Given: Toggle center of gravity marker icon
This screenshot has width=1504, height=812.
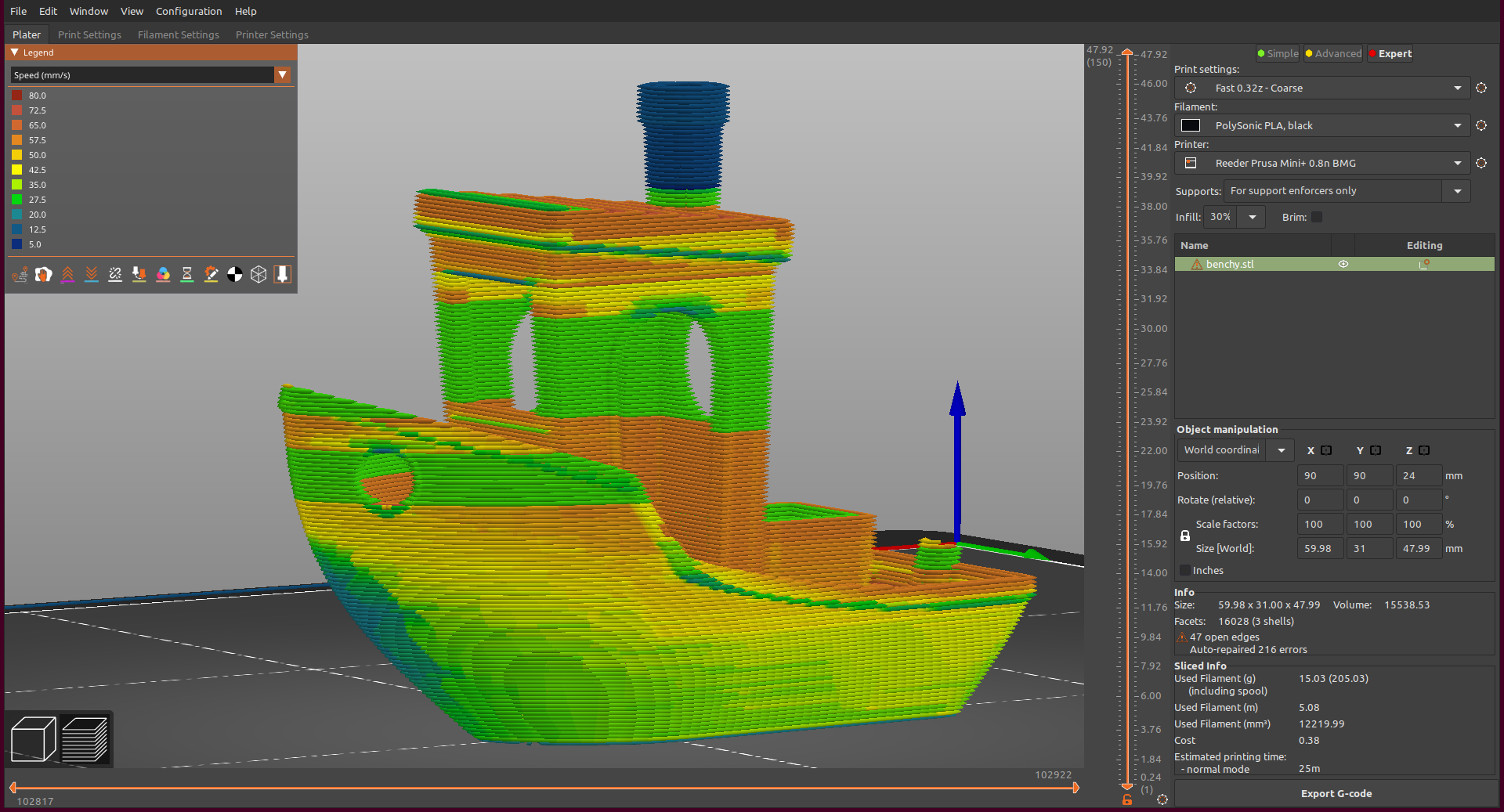Looking at the screenshot, I should (235, 274).
